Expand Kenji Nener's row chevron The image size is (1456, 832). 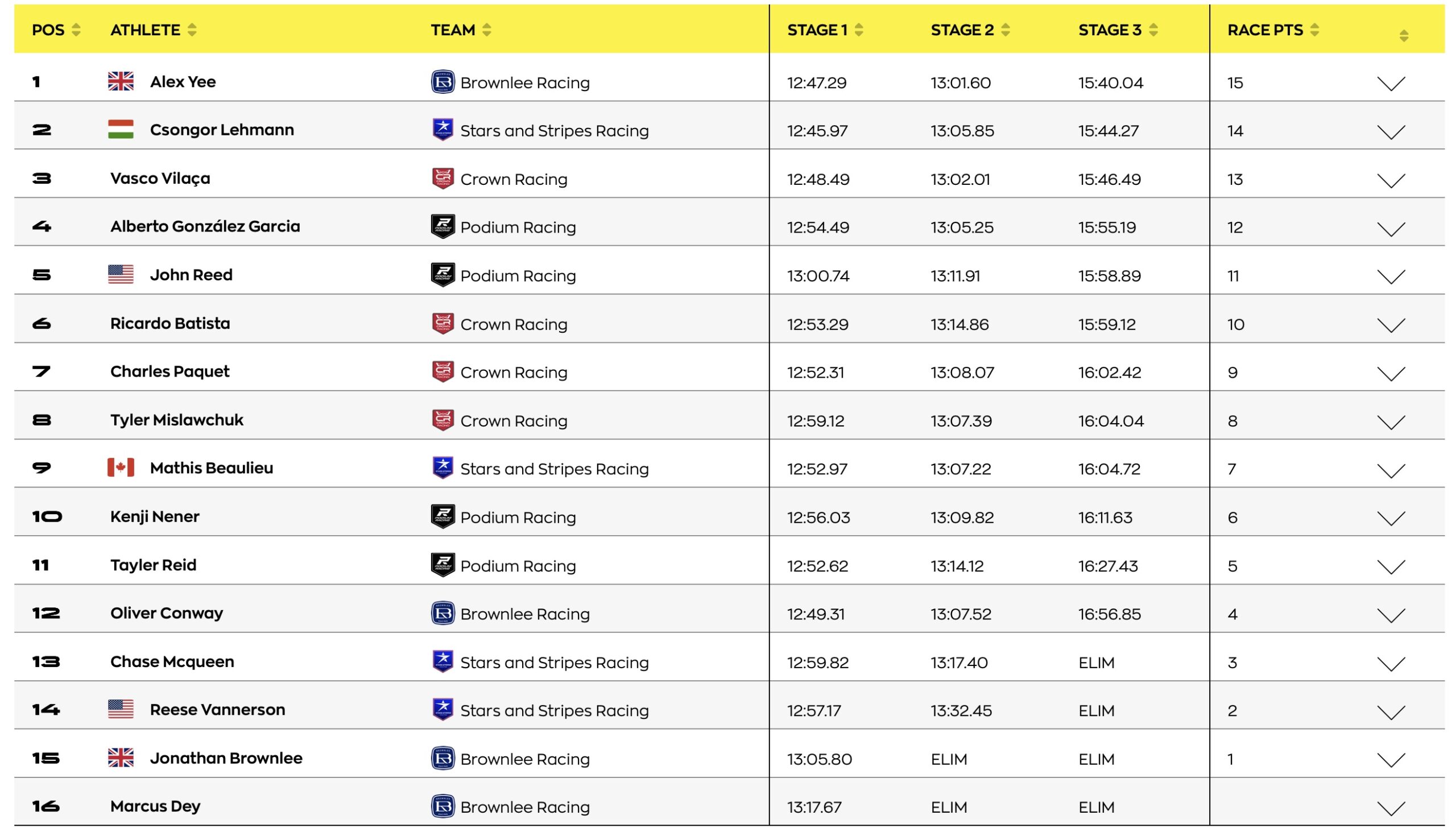[x=1390, y=519]
